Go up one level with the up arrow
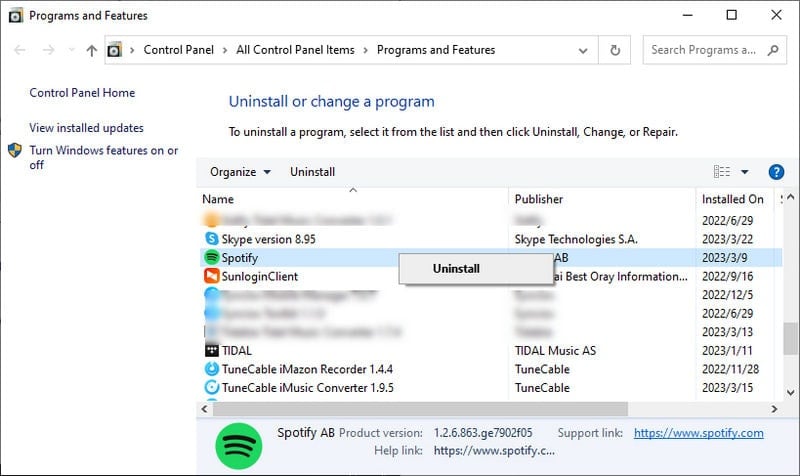The image size is (800, 476). [x=91, y=50]
